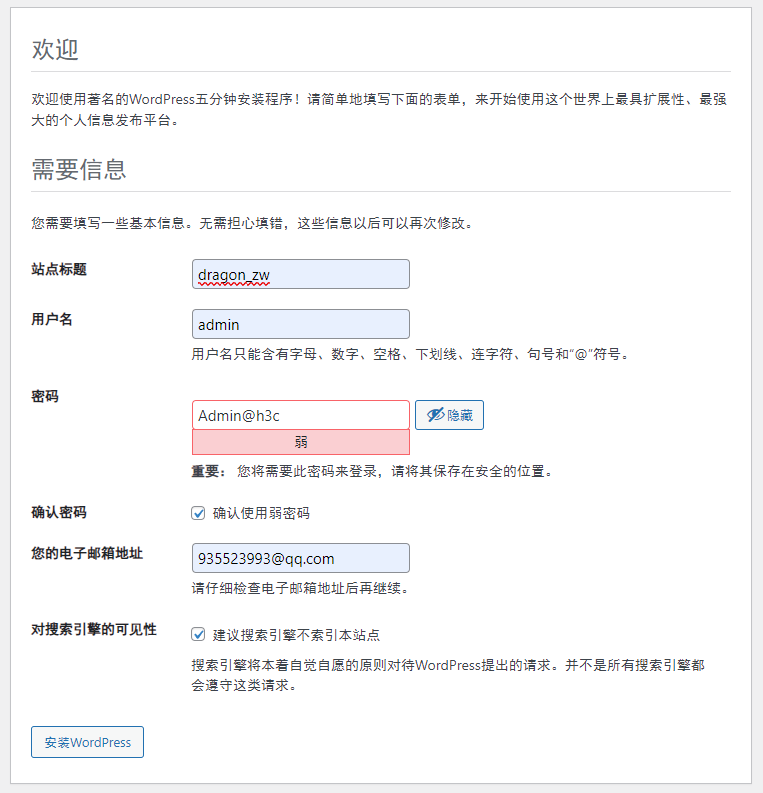This screenshot has width=763, height=793.
Task: Click the email field with 935523993@qq.com
Action: click(301, 558)
